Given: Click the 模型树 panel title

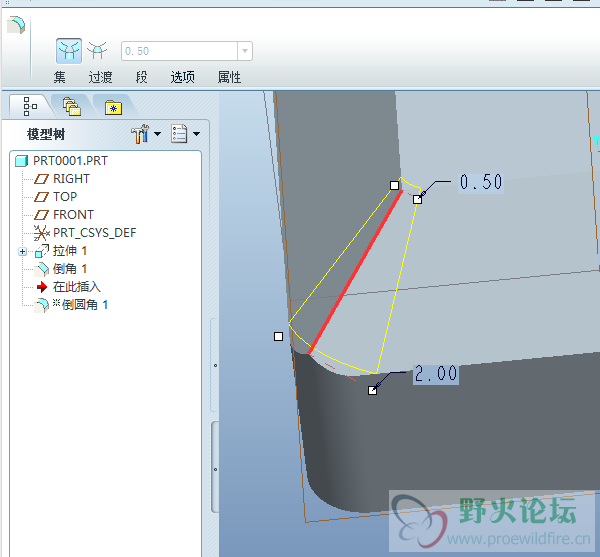Looking at the screenshot, I should pyautogui.click(x=46, y=134).
